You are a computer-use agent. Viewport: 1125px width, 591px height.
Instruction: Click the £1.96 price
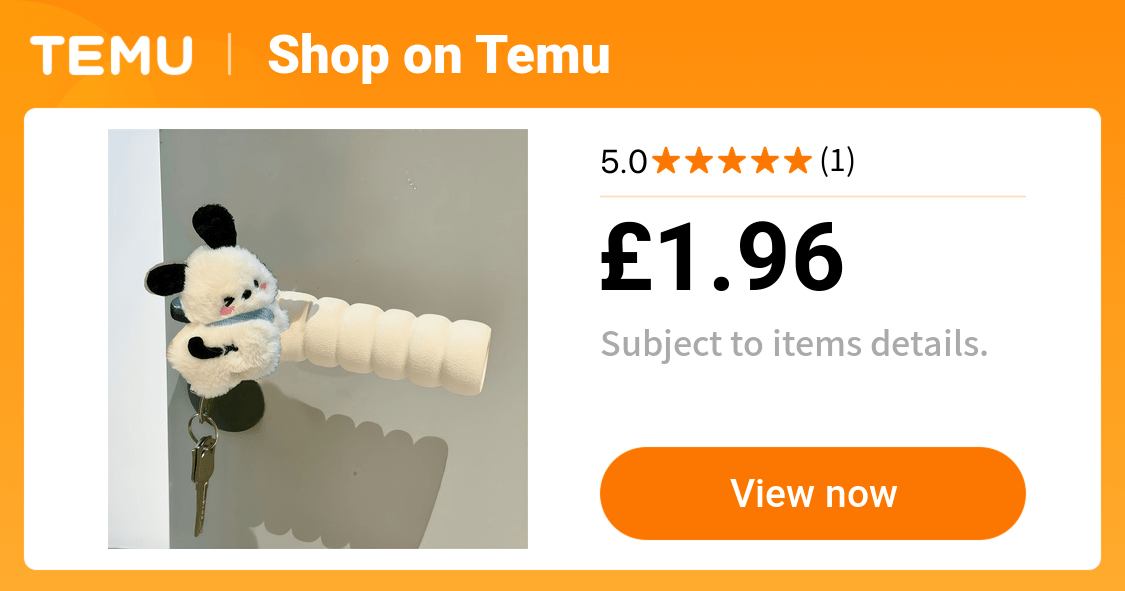point(722,257)
